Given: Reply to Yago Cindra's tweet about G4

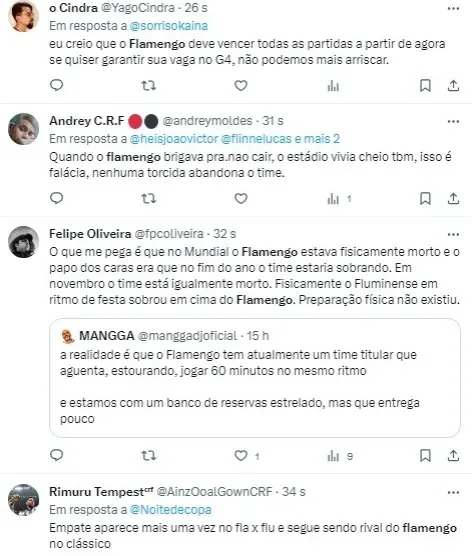Looking at the screenshot, I should pyautogui.click(x=56, y=85).
